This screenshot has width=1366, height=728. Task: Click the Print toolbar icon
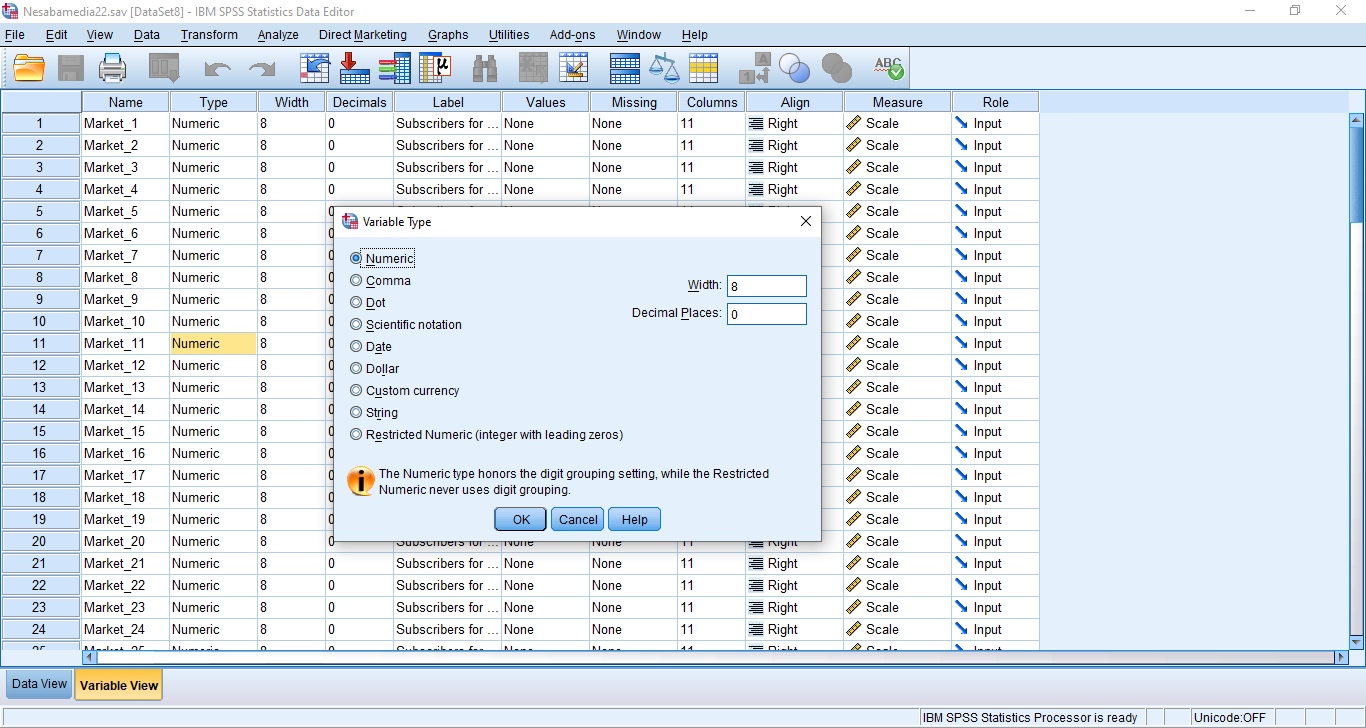(x=113, y=68)
